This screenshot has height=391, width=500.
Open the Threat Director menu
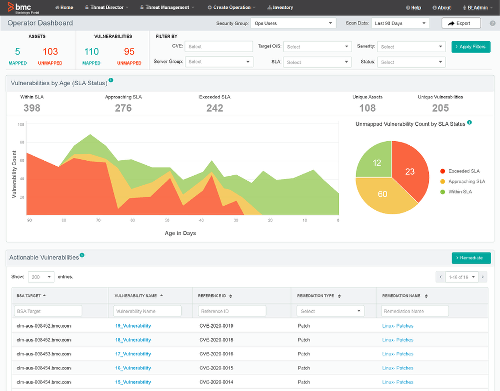click(106, 7)
